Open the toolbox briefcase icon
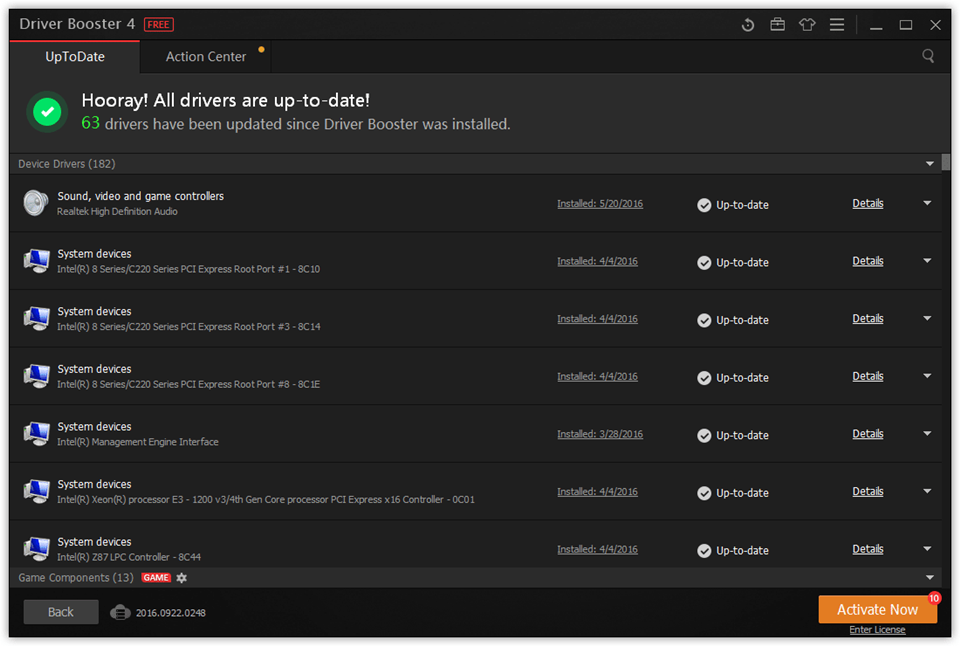The height and width of the screenshot is (646, 960). point(778,24)
